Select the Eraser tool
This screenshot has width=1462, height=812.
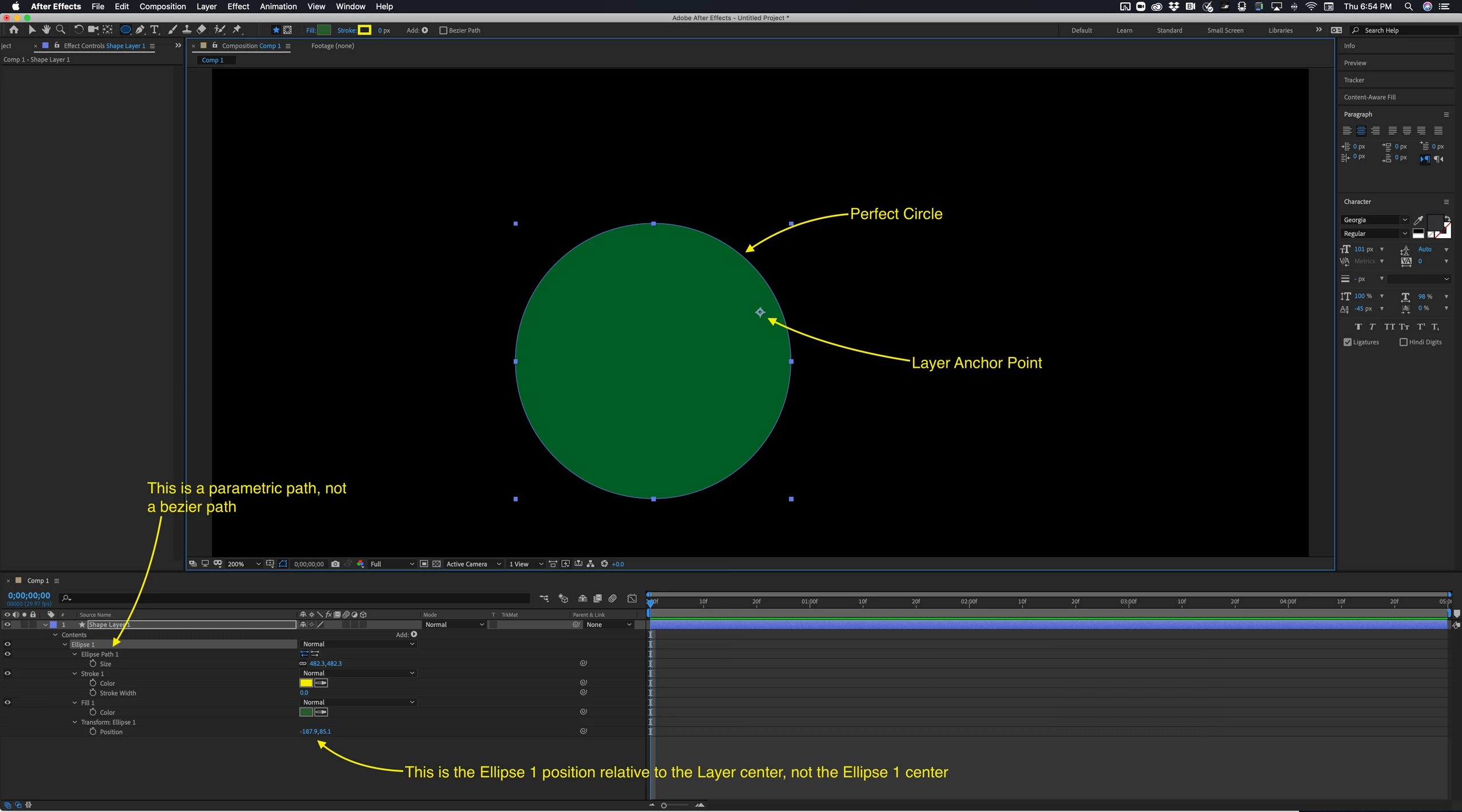click(201, 30)
